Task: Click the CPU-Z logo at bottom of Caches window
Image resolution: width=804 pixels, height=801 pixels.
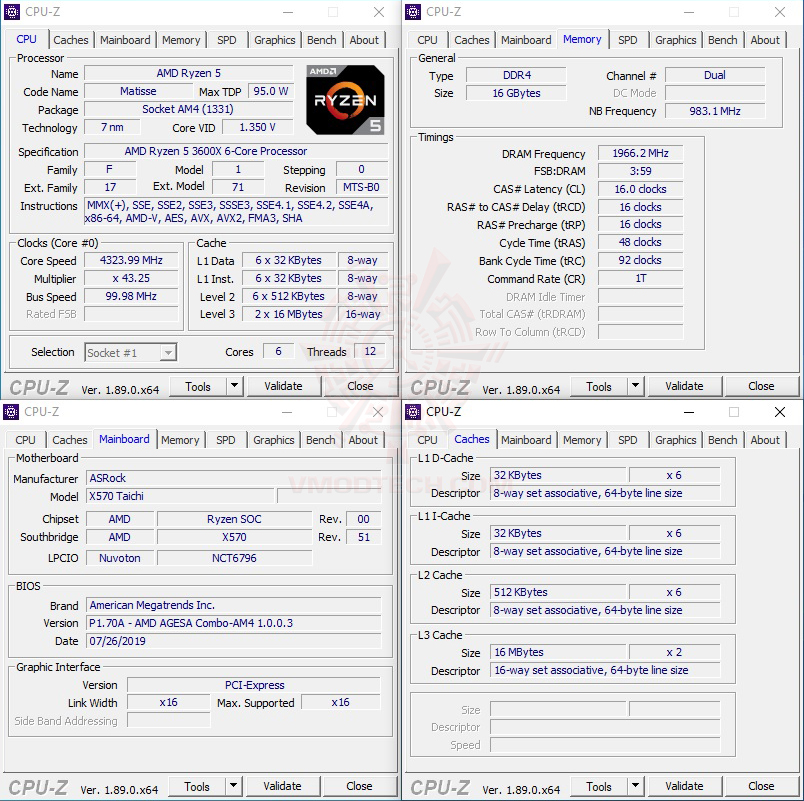Action: point(444,786)
